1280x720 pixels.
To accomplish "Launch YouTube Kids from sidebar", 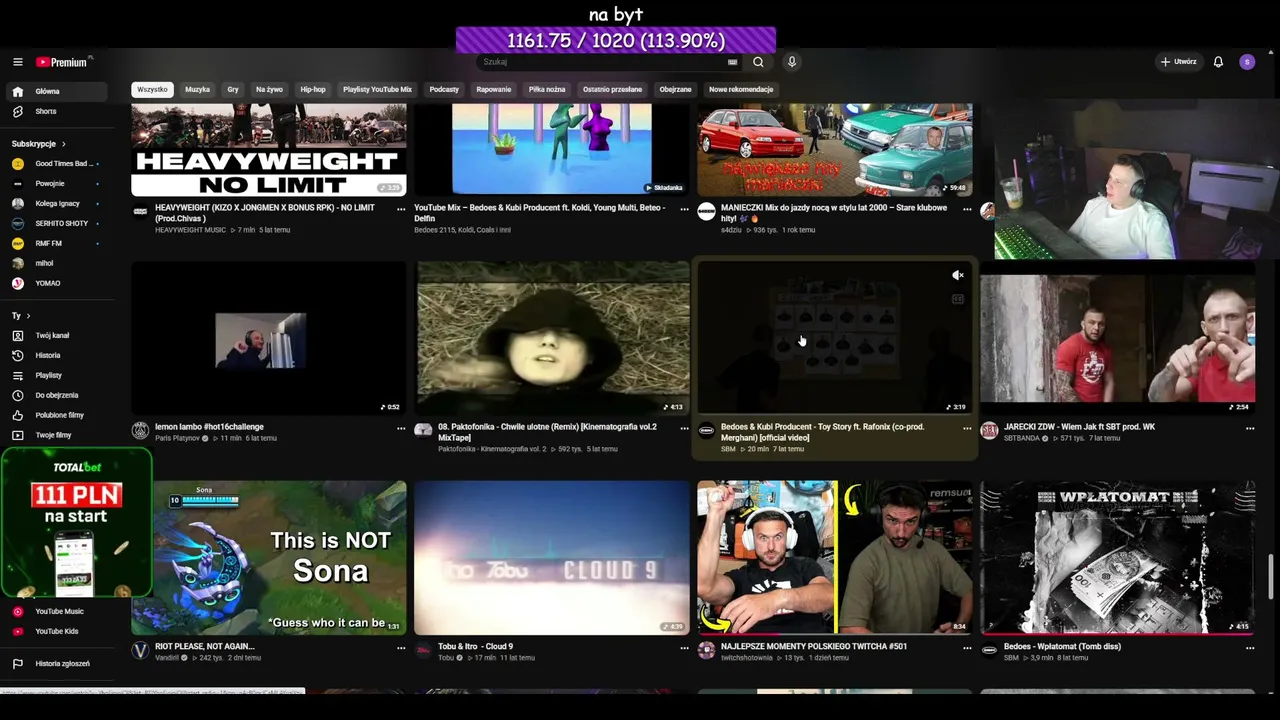I will click(x=55, y=631).
